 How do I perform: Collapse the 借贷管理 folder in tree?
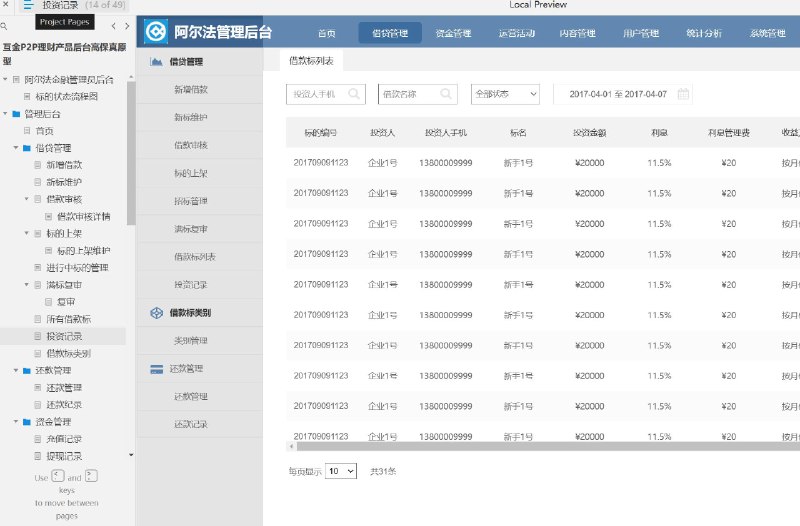click(x=16, y=148)
